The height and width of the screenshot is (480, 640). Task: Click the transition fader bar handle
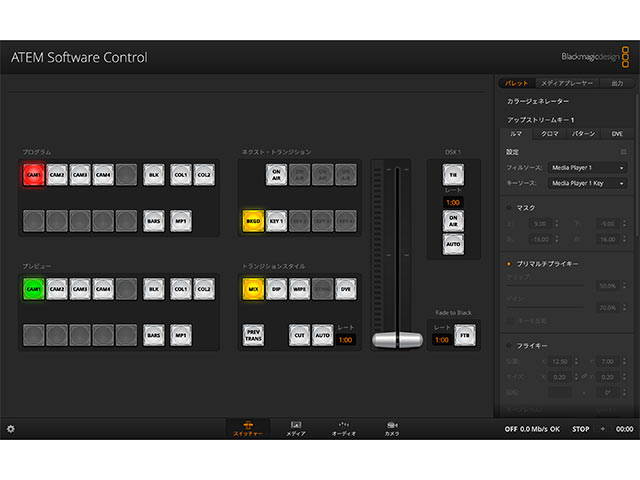tap(397, 340)
